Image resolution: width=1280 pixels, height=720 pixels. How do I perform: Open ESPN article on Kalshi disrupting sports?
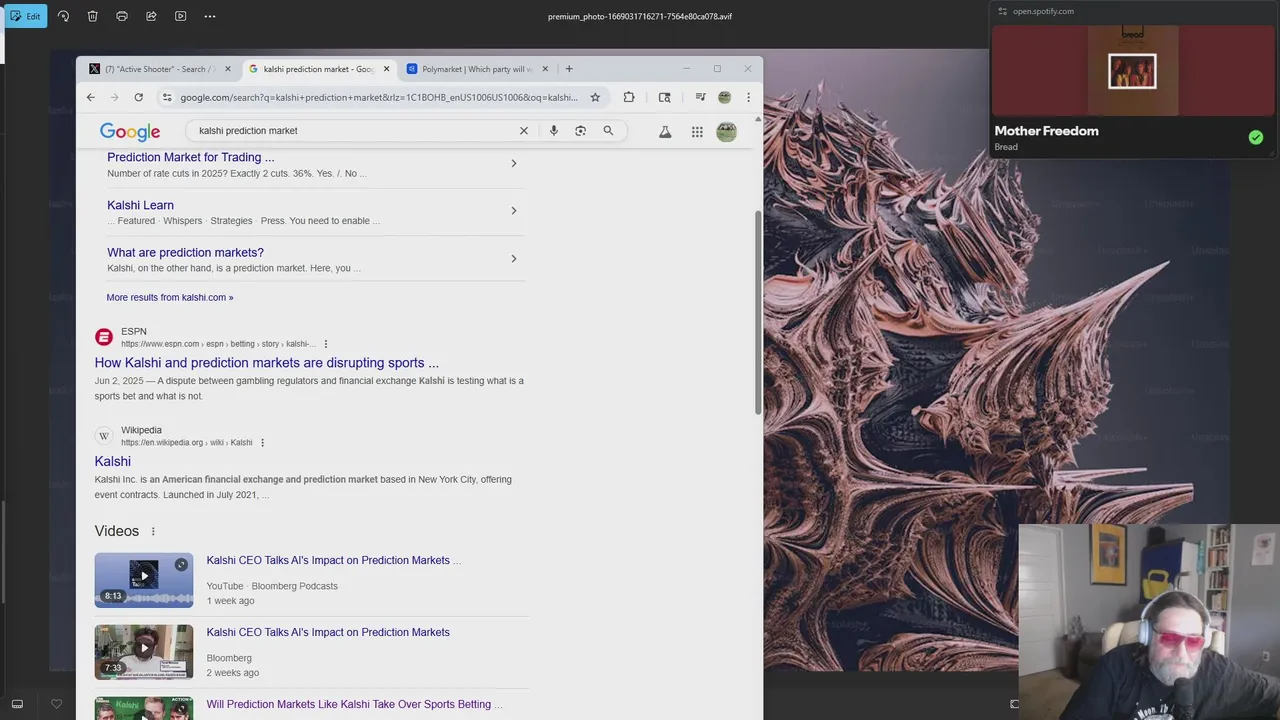(267, 363)
